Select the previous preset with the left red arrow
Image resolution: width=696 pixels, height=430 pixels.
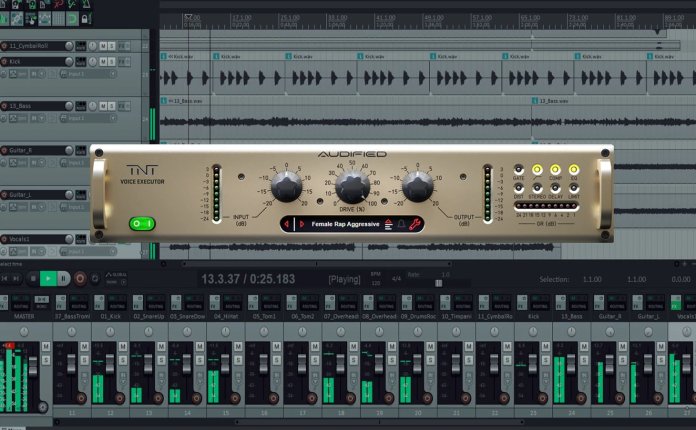[x=286, y=224]
